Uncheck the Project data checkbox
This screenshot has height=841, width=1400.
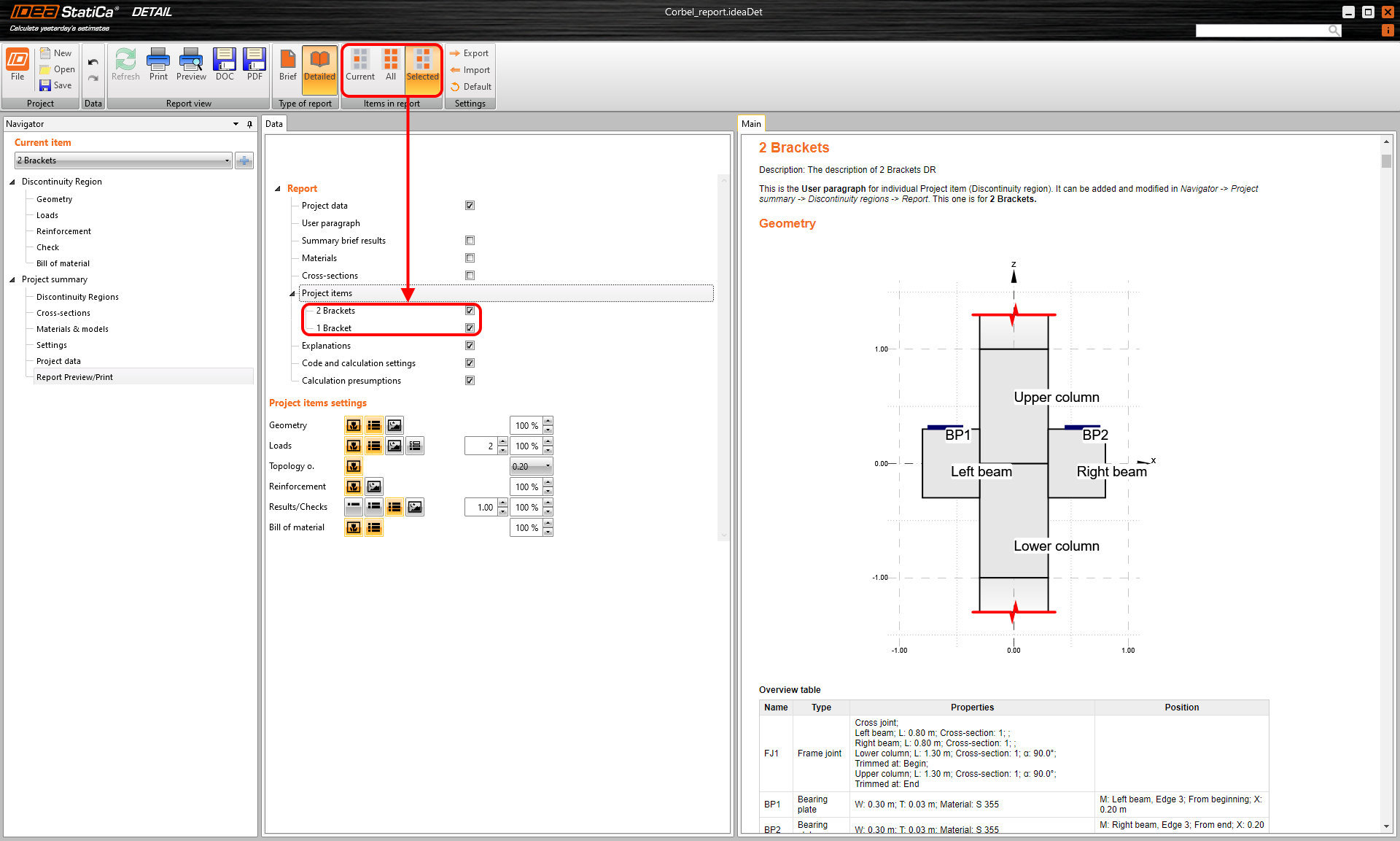coord(470,205)
